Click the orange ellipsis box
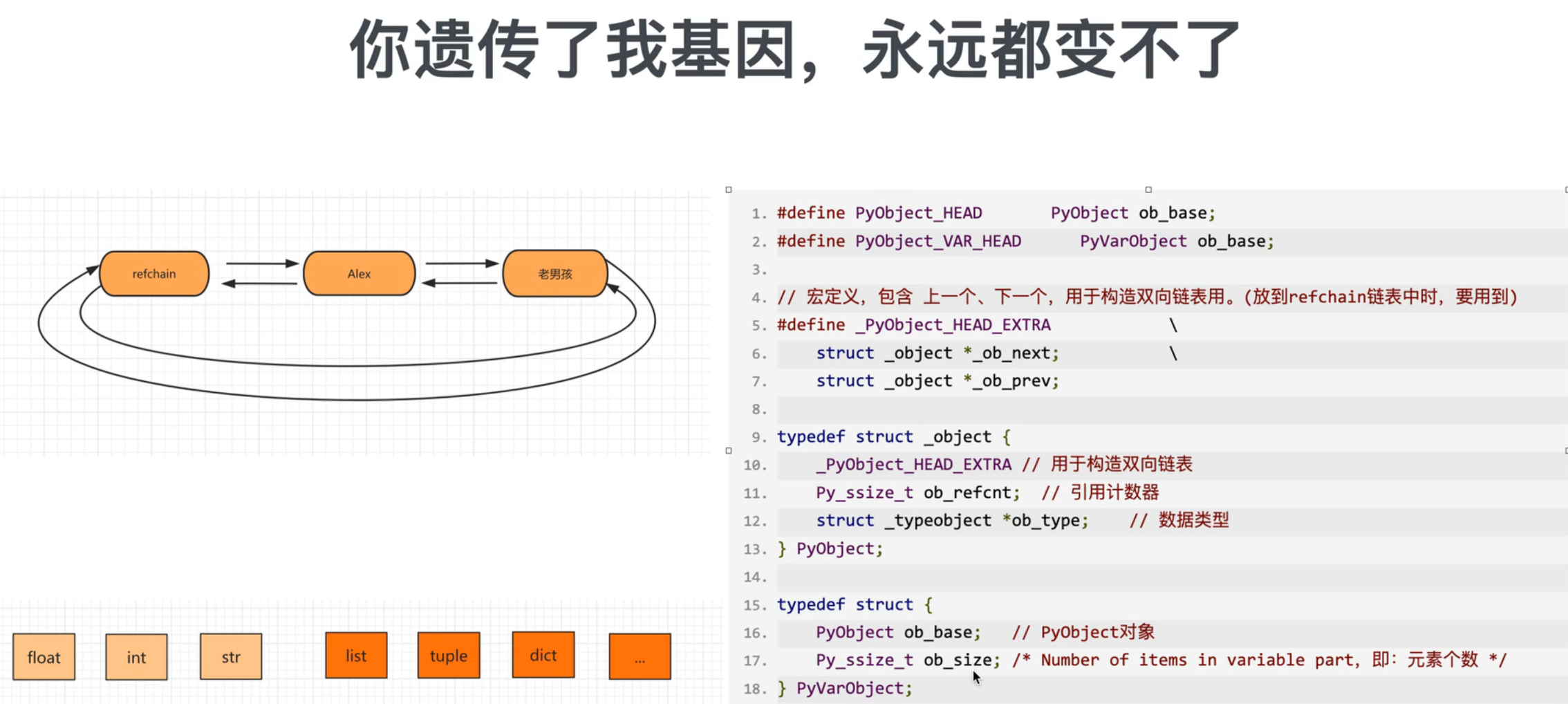 640,656
